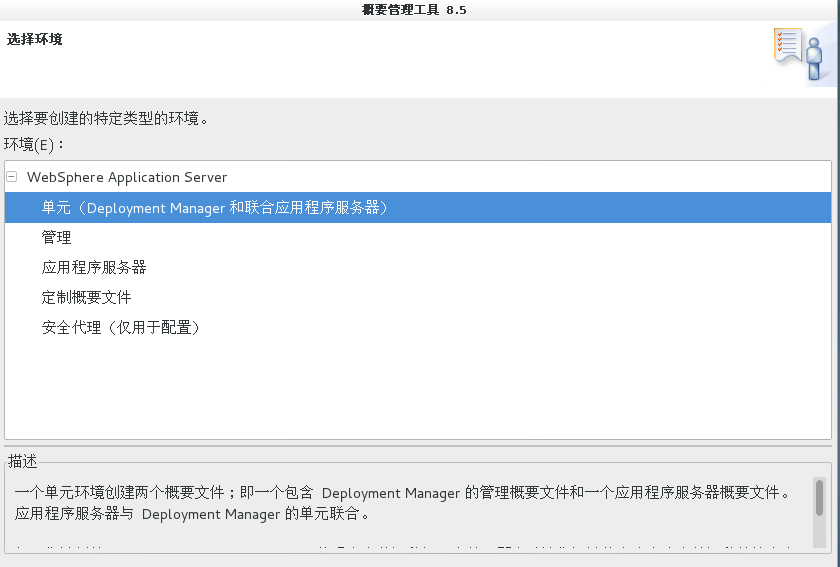Viewport: 840px width, 567px height.
Task: Select 单元 (Deployment Manager 和联合应用程序服务器) environment
Action: [418, 207]
